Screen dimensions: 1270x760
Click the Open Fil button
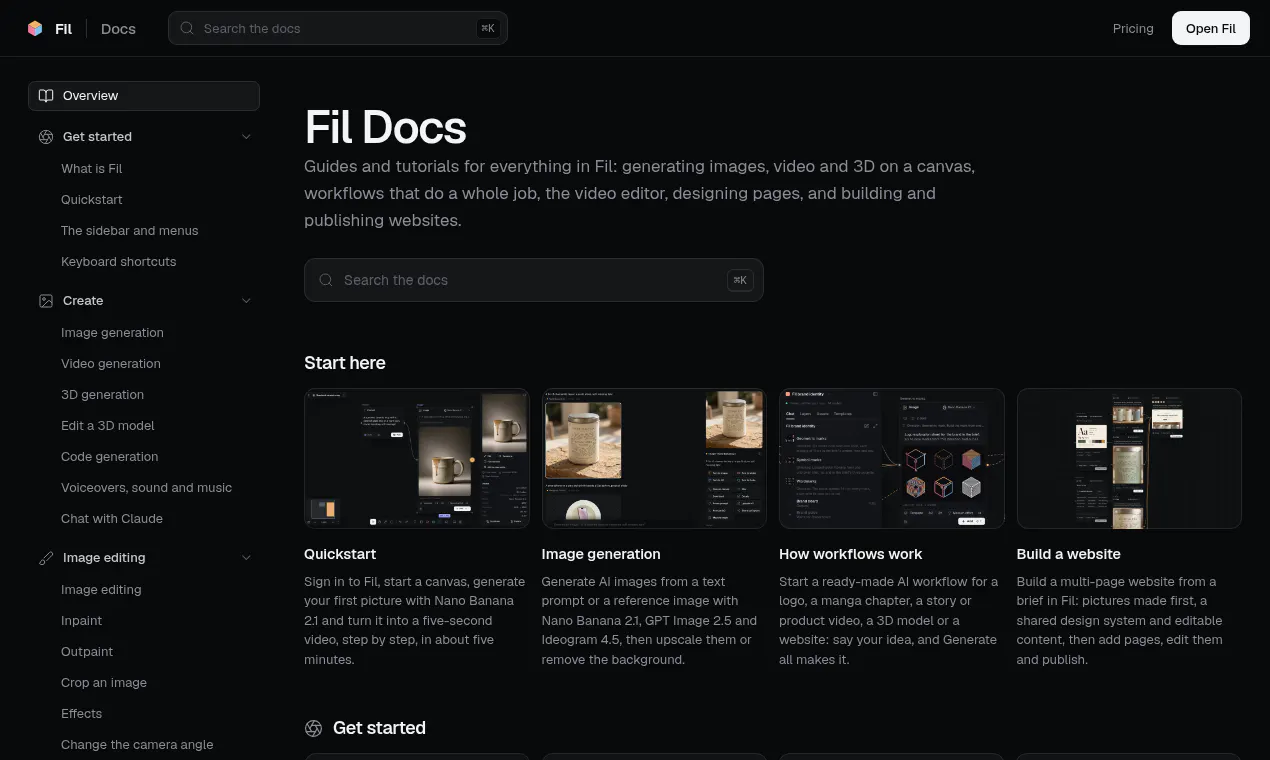coord(1211,29)
